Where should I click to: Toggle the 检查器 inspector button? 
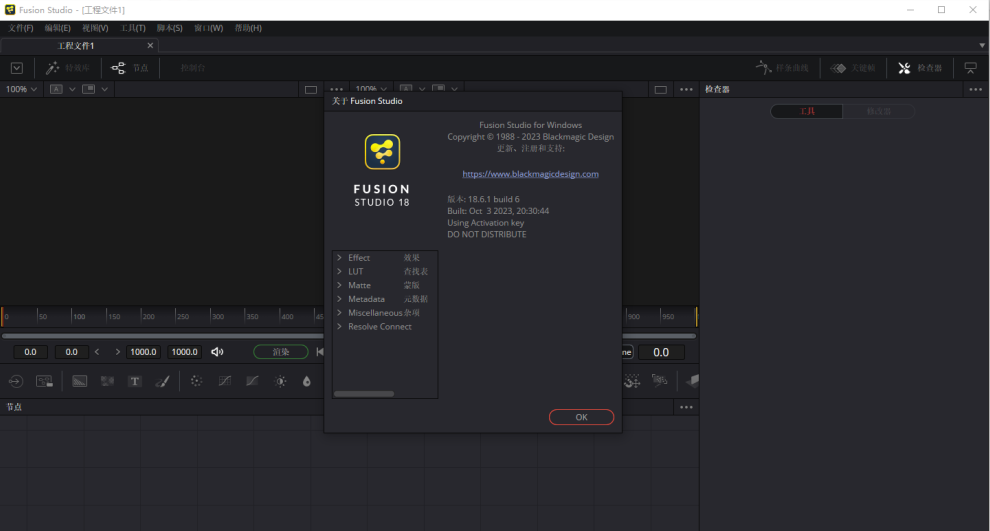point(920,68)
